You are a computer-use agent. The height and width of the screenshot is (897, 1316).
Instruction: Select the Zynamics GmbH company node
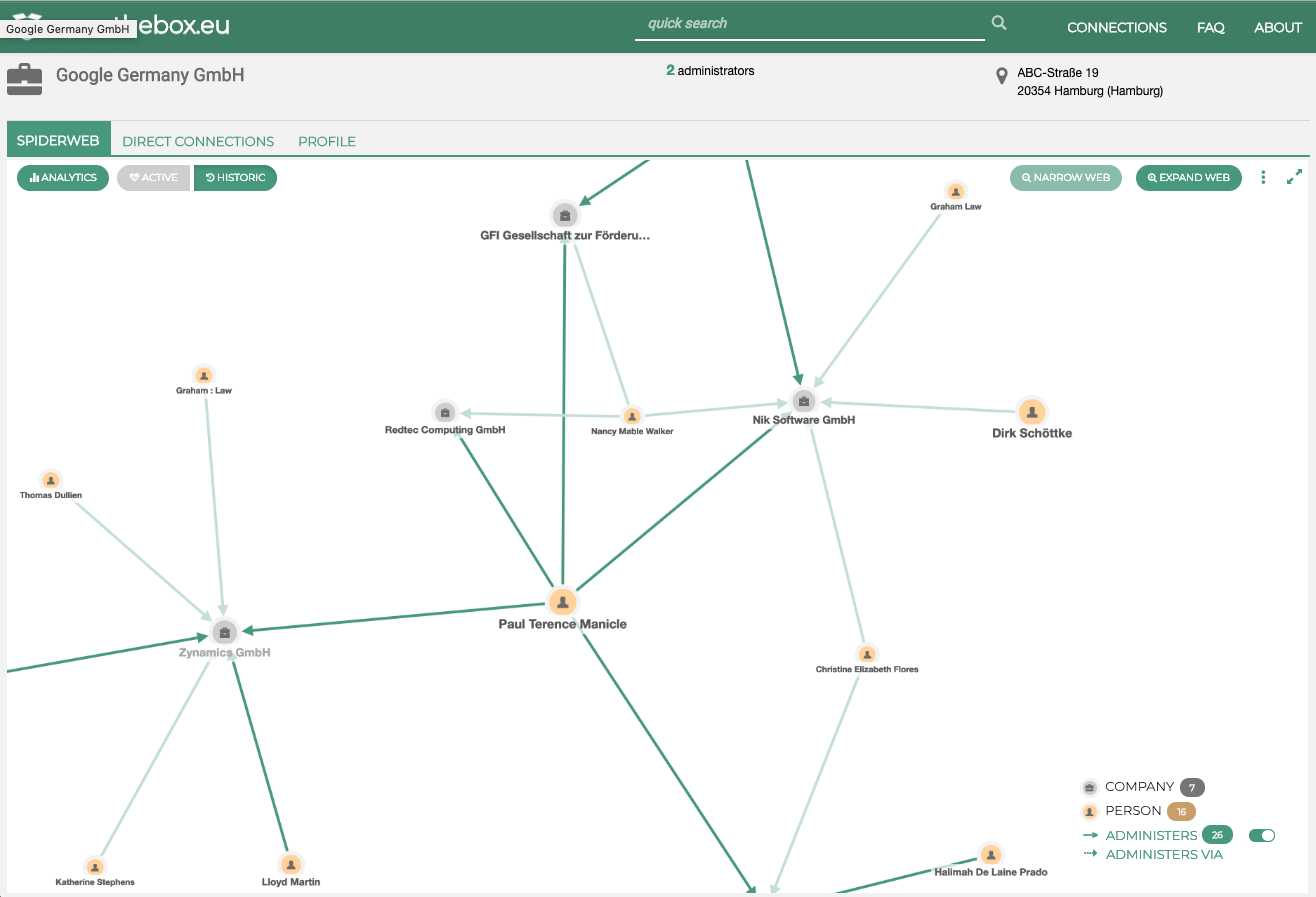click(x=225, y=633)
